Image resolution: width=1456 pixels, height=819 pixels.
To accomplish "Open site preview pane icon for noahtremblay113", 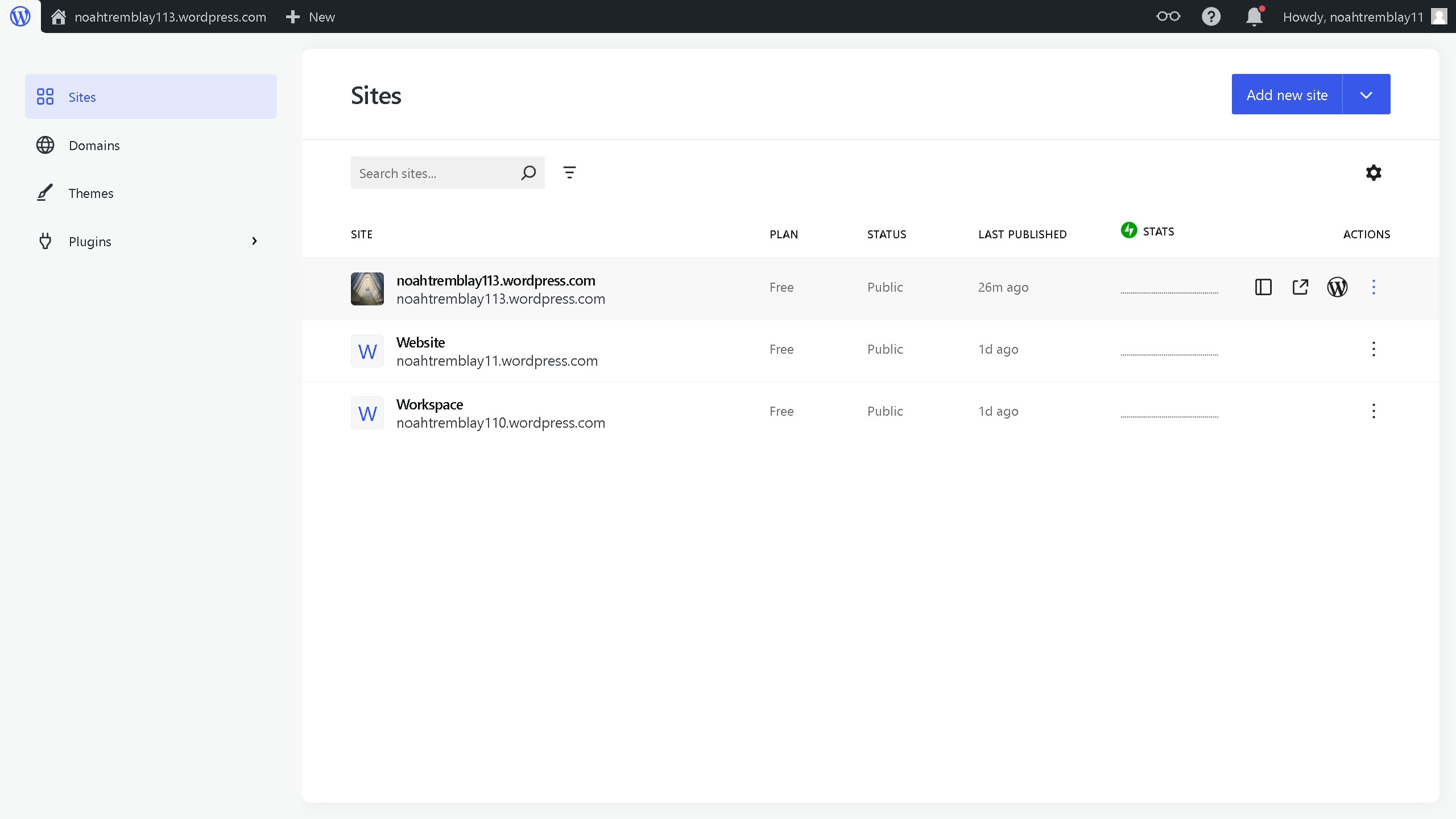I will pyautogui.click(x=1263, y=287).
